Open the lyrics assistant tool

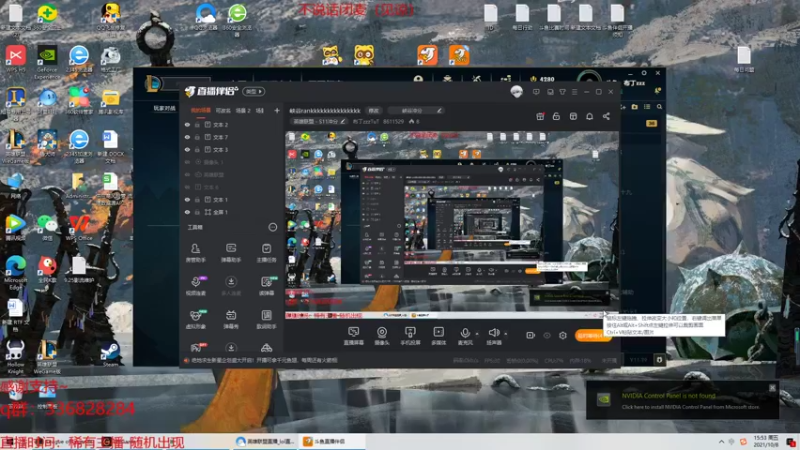click(266, 319)
